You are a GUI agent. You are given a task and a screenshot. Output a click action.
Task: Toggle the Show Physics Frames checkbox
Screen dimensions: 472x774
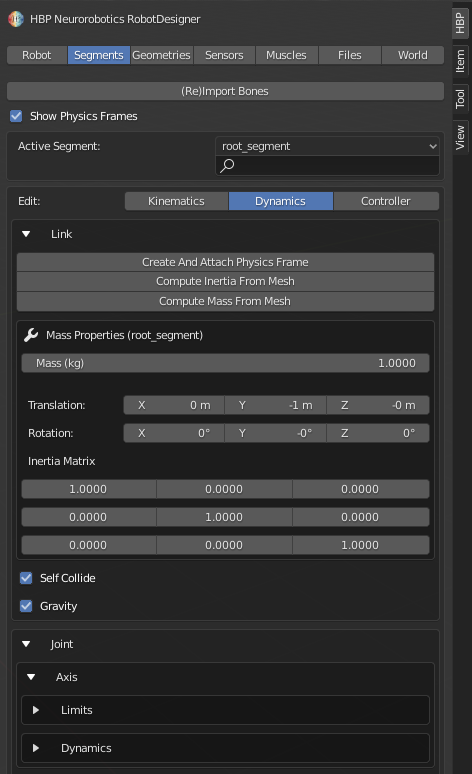click(16, 116)
